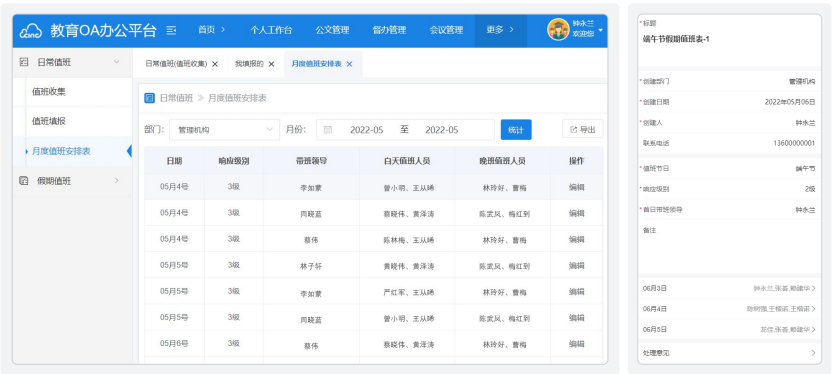Click 响应级别 value 2级
Viewport: 835px width, 374px height.
click(809, 189)
